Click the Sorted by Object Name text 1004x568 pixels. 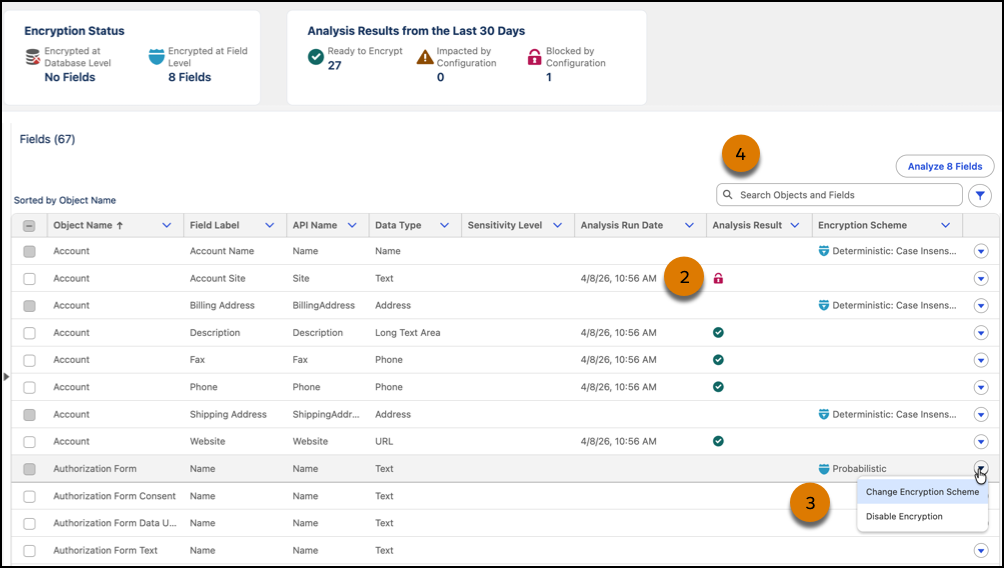tap(65, 200)
